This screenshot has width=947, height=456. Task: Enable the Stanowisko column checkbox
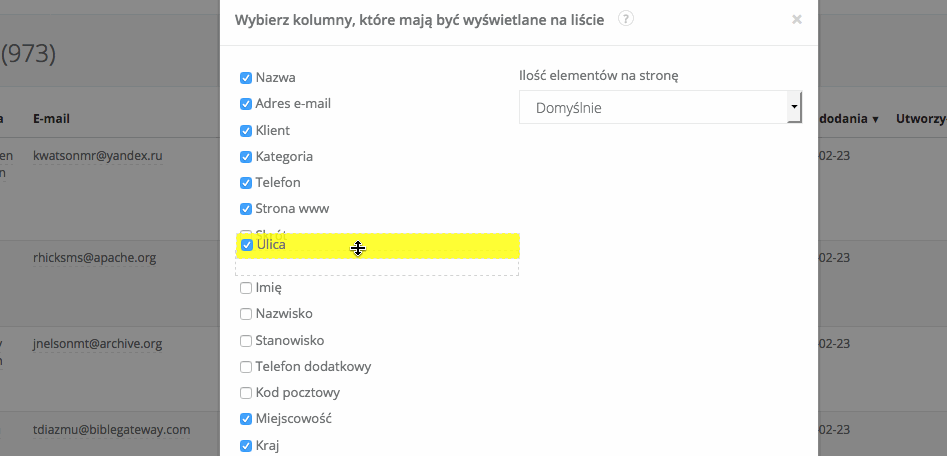pos(246,341)
